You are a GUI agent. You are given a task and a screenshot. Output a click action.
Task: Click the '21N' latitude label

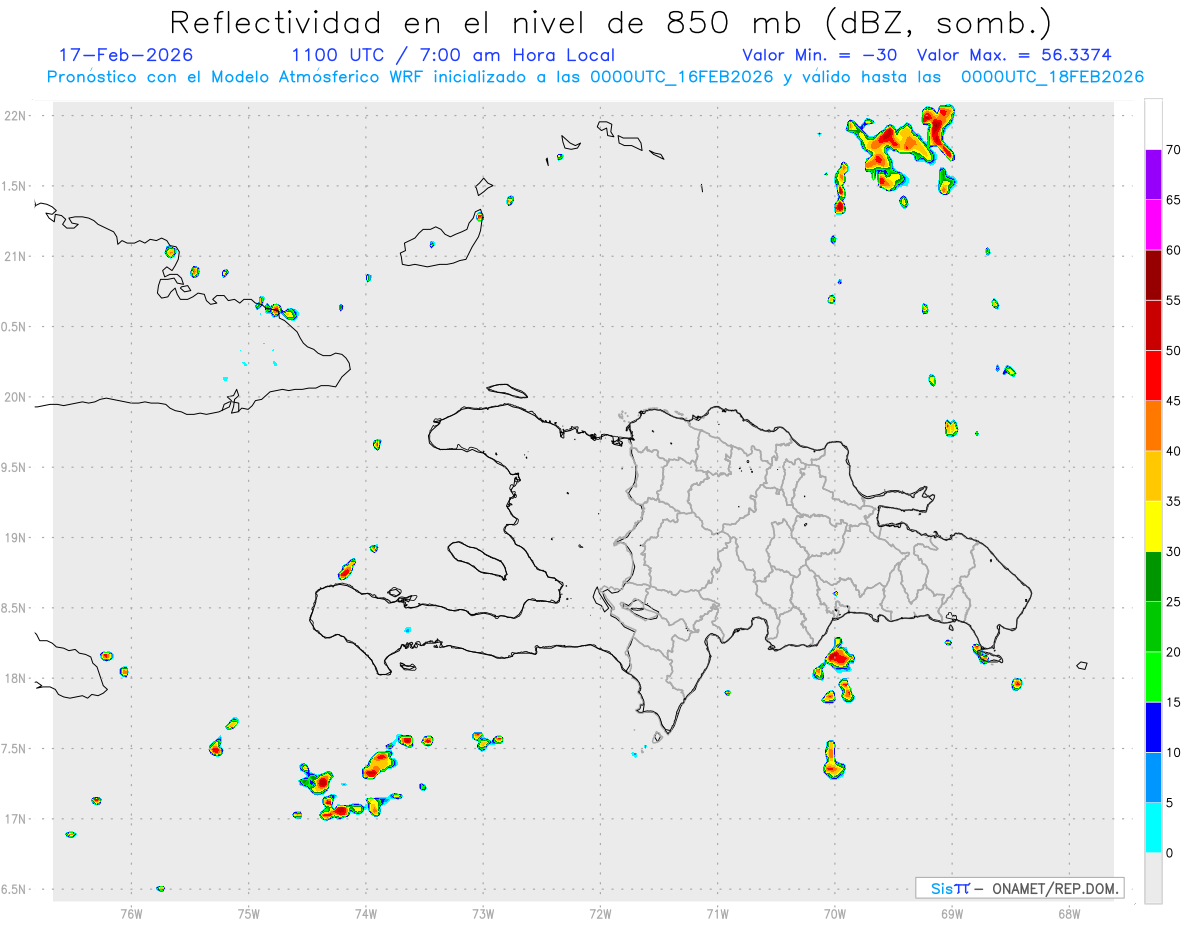16,257
